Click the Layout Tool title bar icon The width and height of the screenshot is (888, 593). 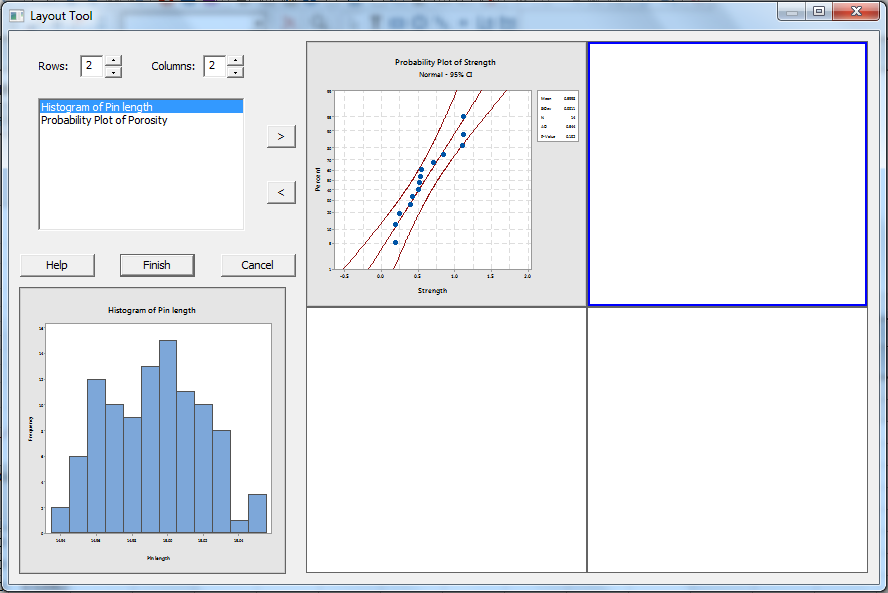tap(16, 16)
